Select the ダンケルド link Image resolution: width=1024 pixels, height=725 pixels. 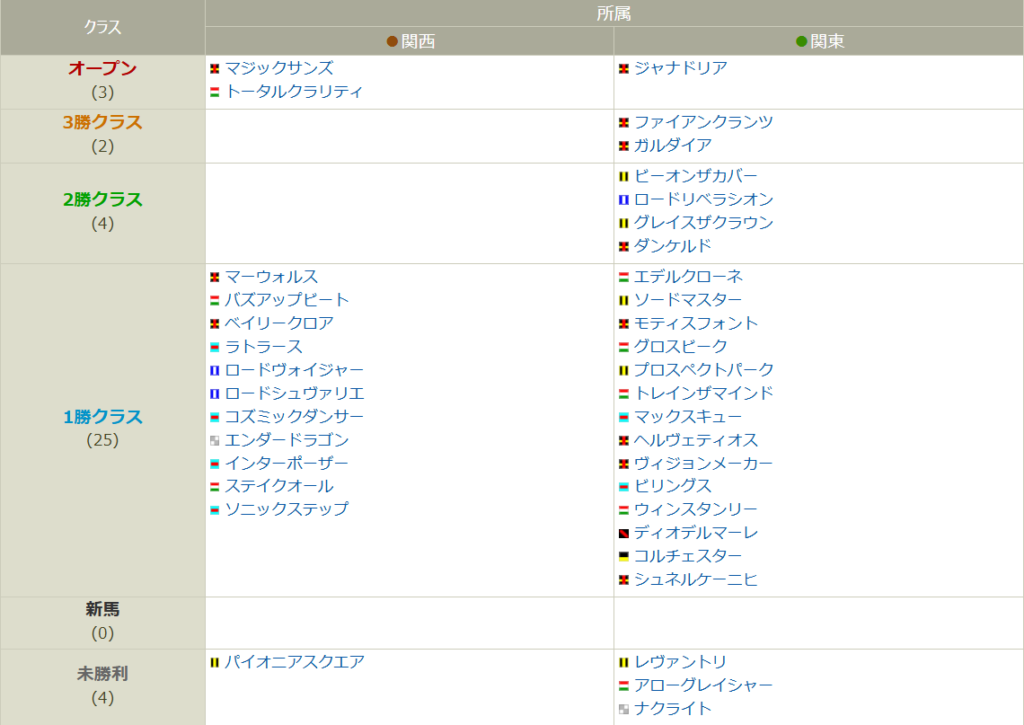(x=672, y=246)
